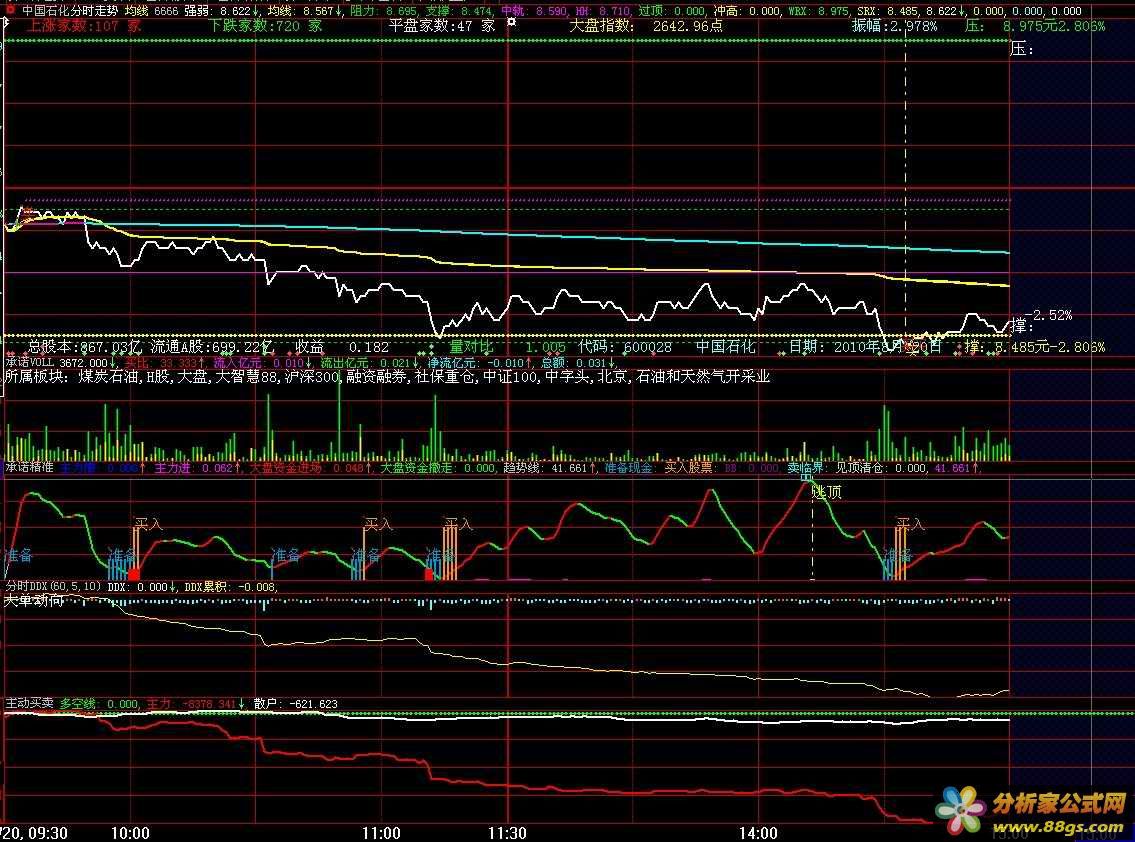Click the 日期: 2010年8月20日 label
Image resolution: width=1135 pixels, height=842 pixels.
[864, 347]
